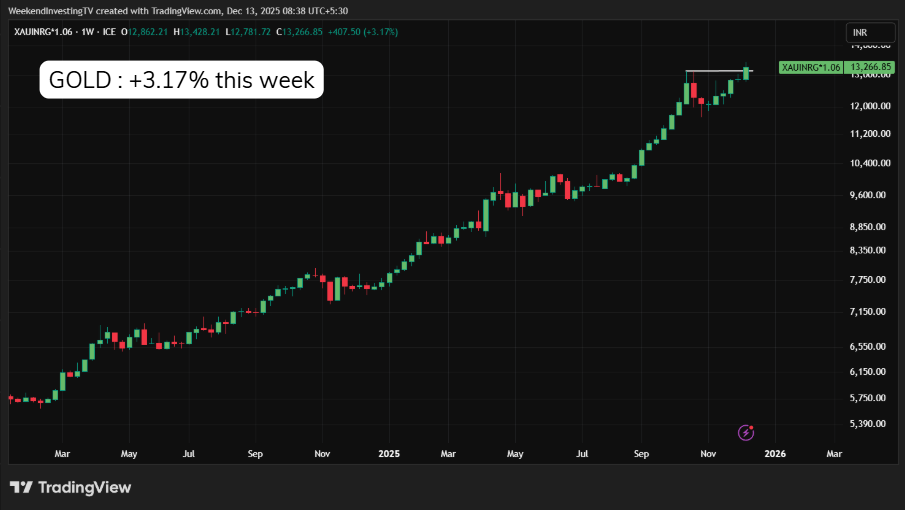Select the 'GOLD : +3.17% this week' annotation
Screen dimensions: 905x510
pyautogui.click(x=182, y=80)
